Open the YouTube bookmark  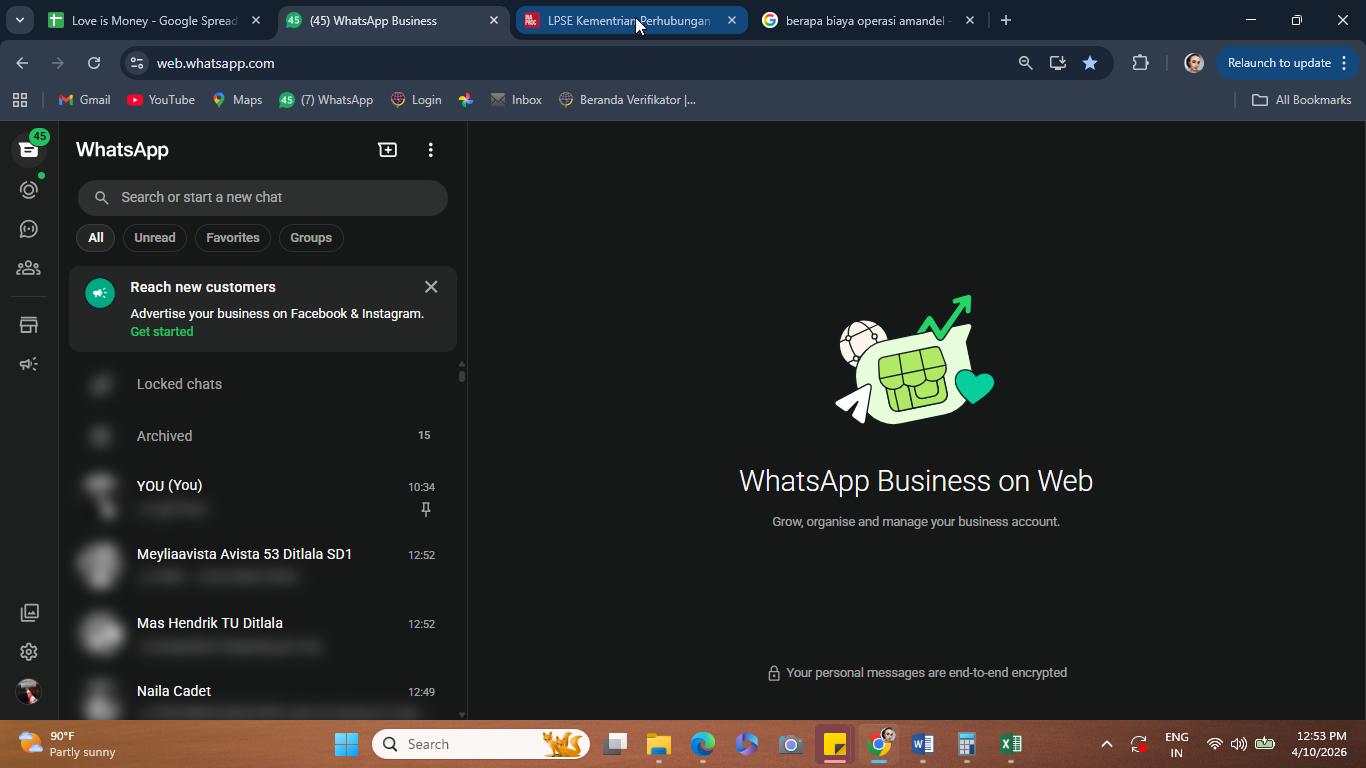161,100
